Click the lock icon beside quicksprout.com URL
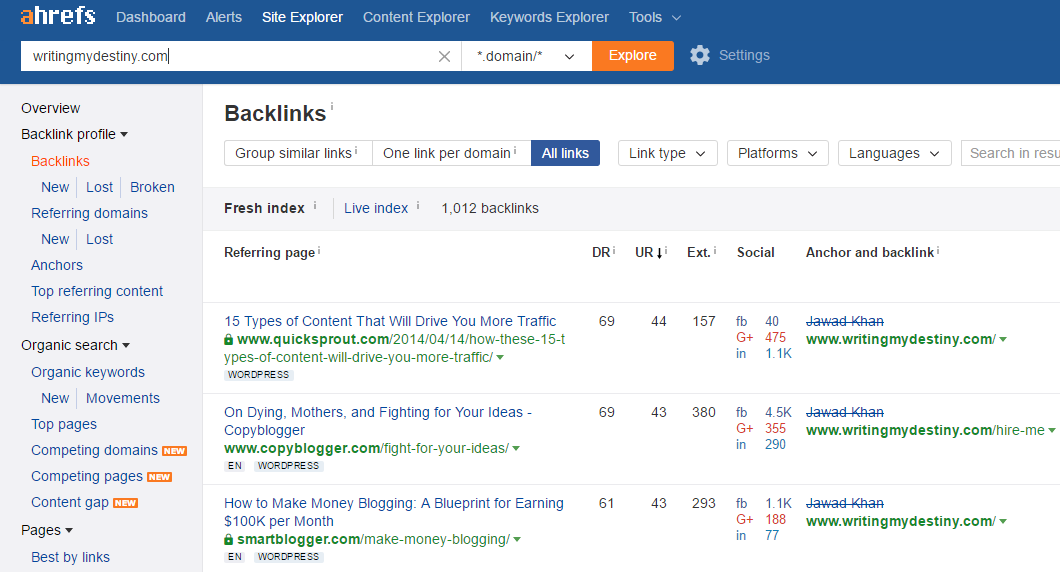Image resolution: width=1060 pixels, height=572 pixels. [x=228, y=339]
